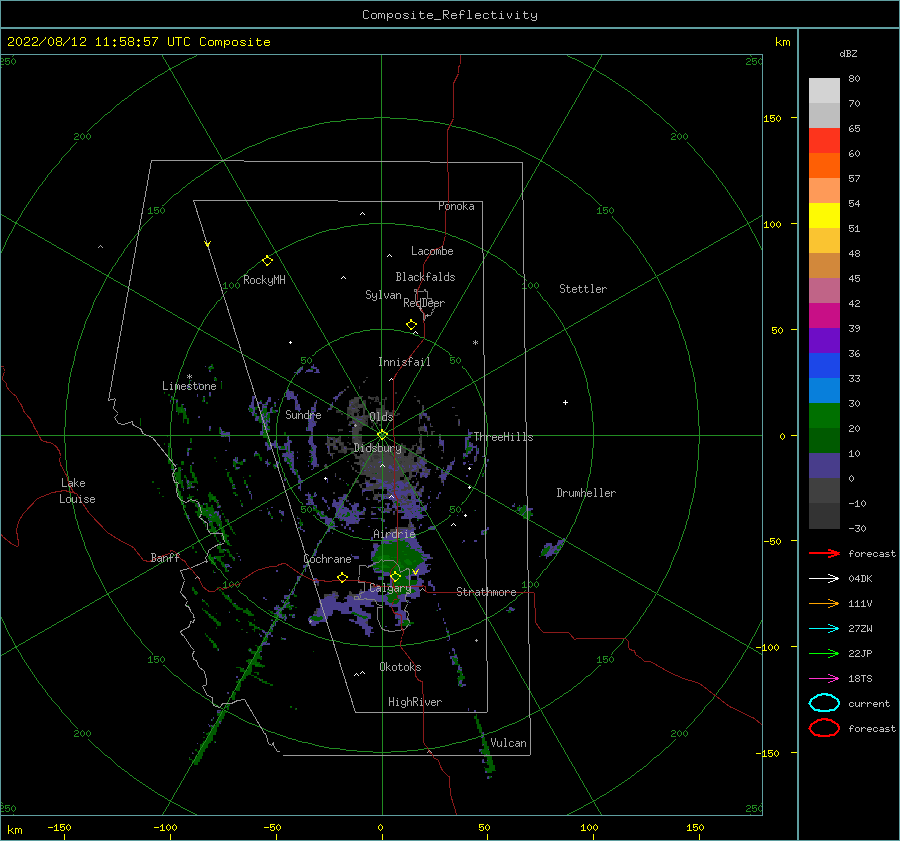Click the white plus marker near Drumheller
This screenshot has height=841, width=900.
[x=565, y=402]
